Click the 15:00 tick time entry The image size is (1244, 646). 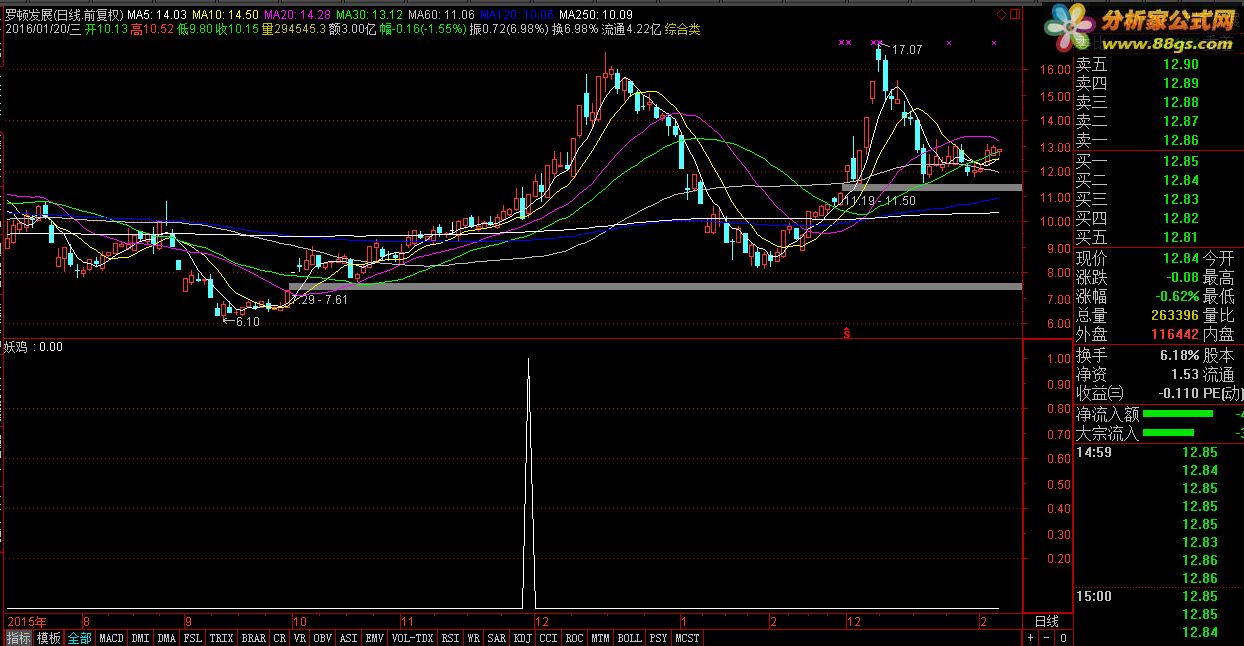pos(1095,596)
